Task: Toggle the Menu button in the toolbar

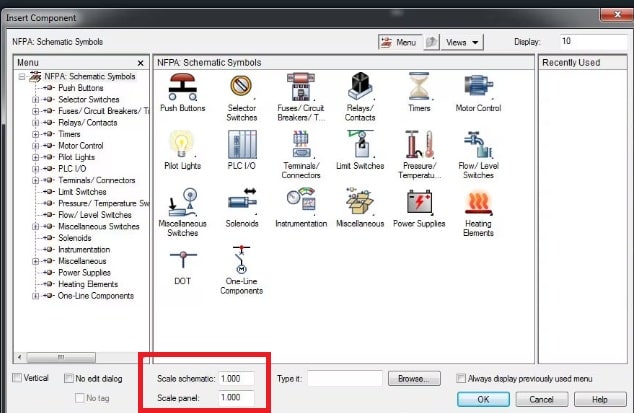Action: [x=400, y=42]
